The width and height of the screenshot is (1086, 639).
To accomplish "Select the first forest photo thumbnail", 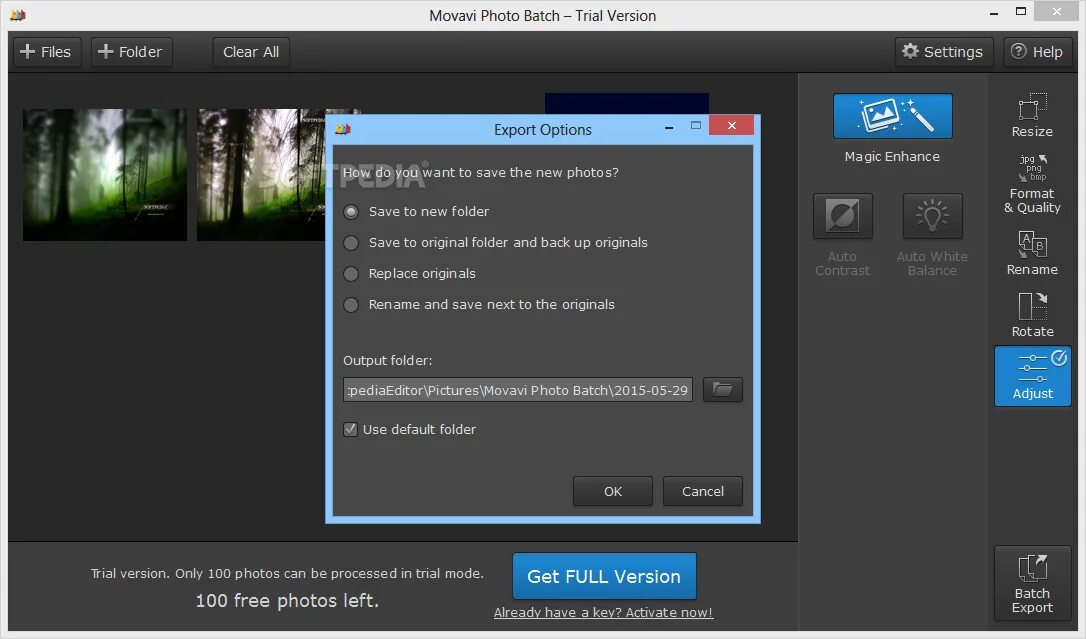I will pos(105,174).
